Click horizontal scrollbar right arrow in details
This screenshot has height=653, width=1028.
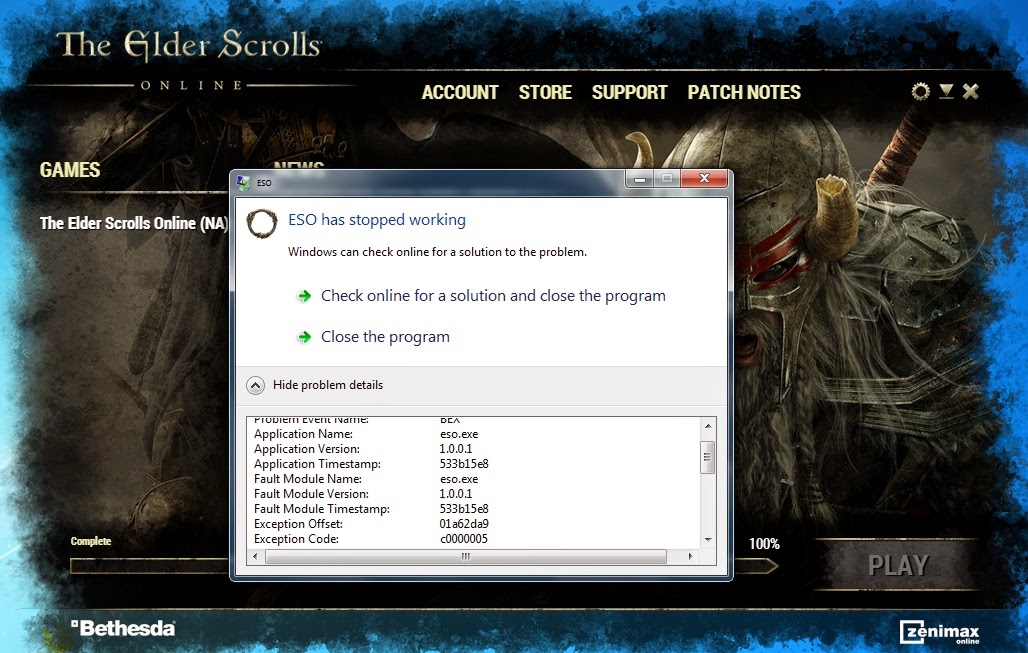pos(690,556)
